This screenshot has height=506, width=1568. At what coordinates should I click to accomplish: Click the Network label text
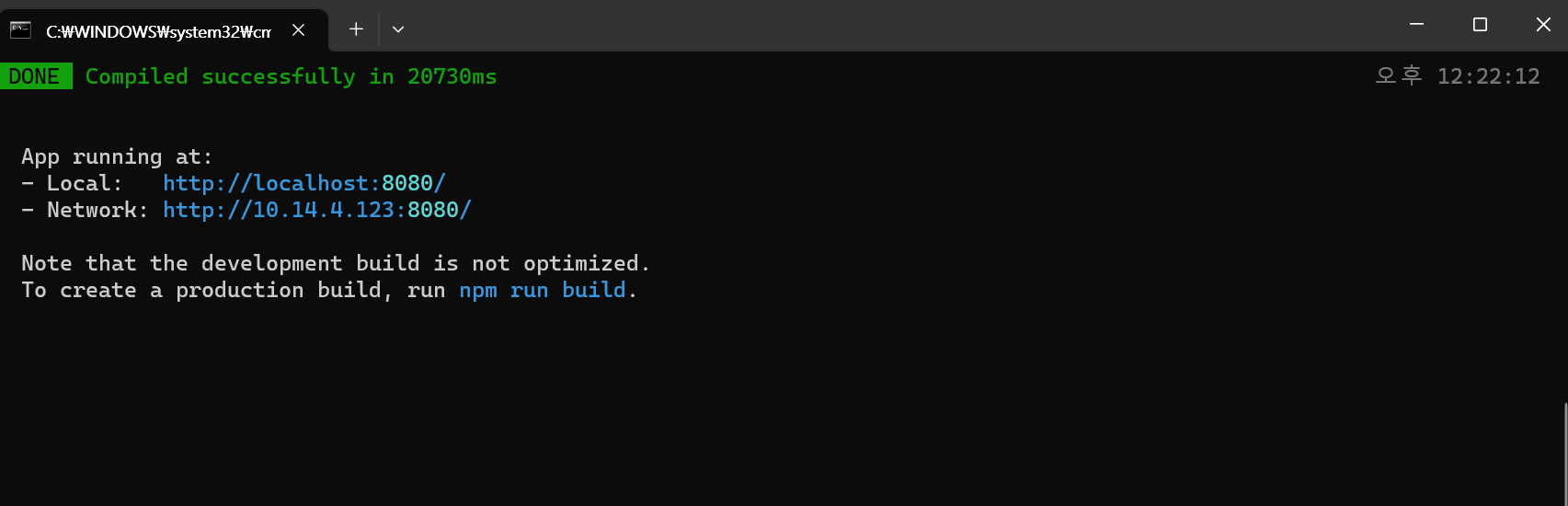click(x=97, y=210)
